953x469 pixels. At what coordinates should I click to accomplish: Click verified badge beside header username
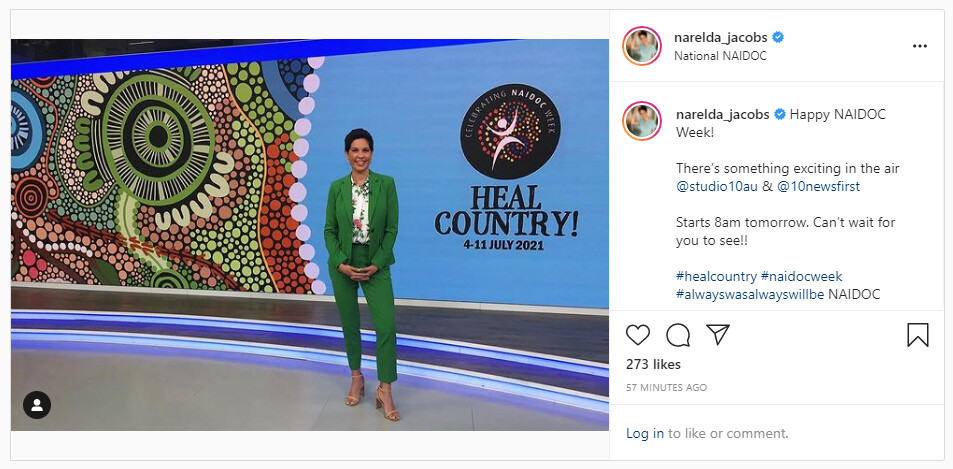coord(777,37)
